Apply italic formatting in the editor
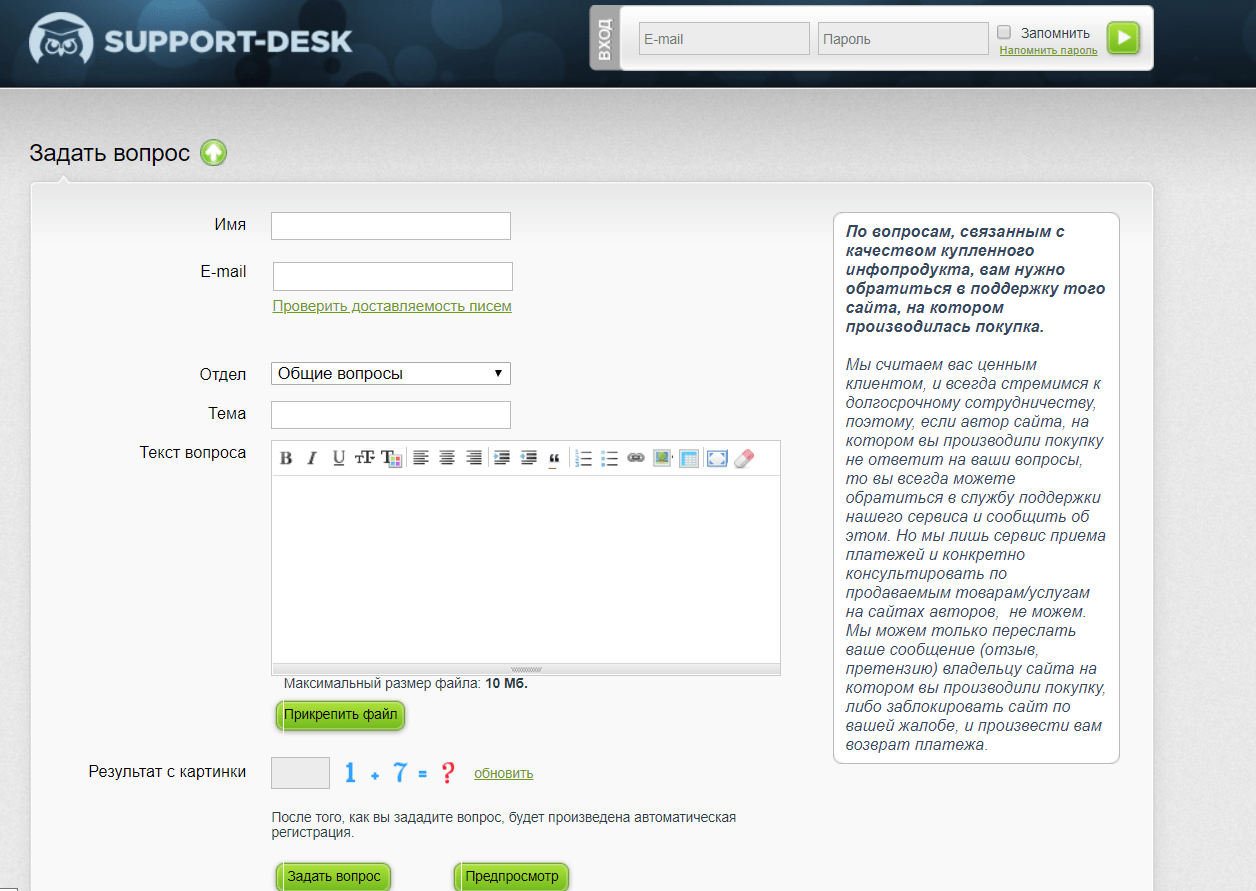Image resolution: width=1256 pixels, height=891 pixels. 312,458
